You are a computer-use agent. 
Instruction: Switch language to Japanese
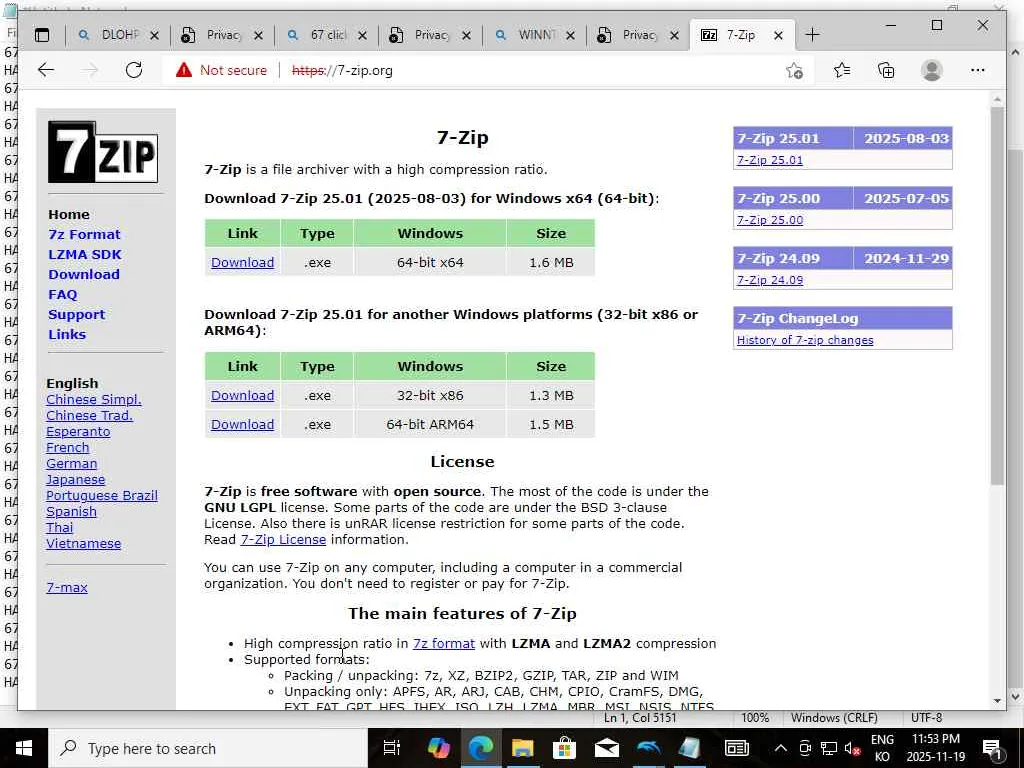click(x=75, y=480)
